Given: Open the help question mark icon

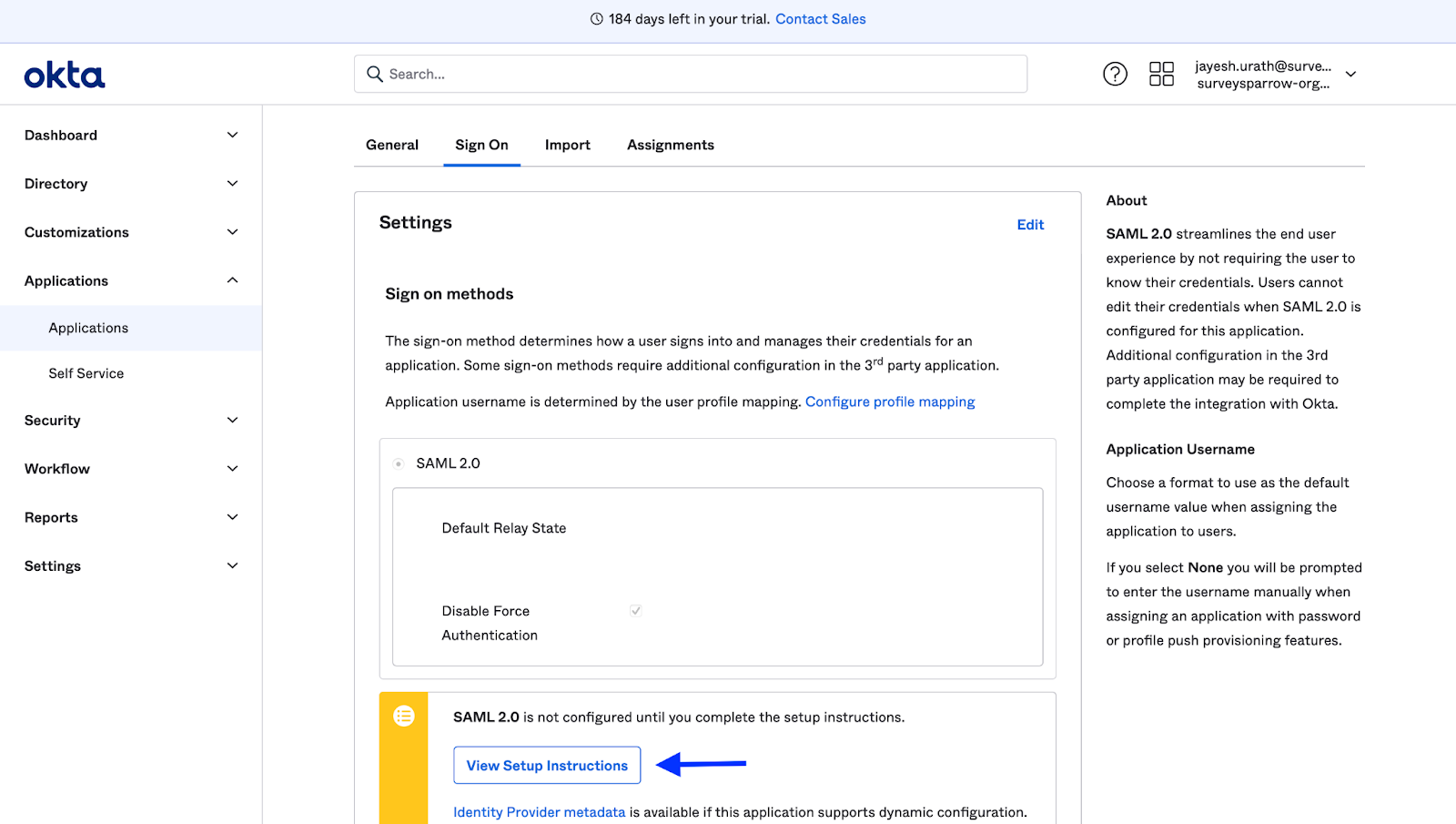Looking at the screenshot, I should (x=1115, y=74).
